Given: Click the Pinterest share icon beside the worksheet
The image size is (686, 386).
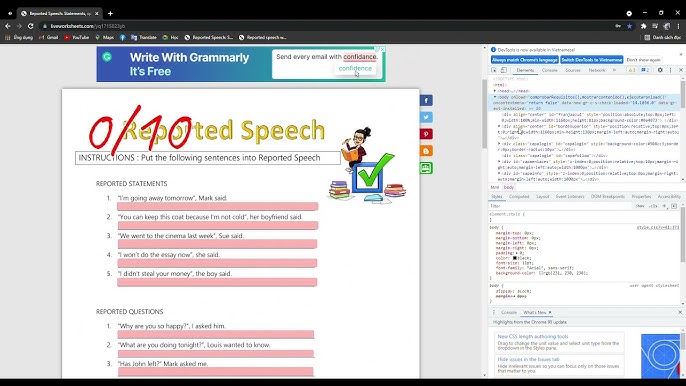Looking at the screenshot, I should [426, 134].
